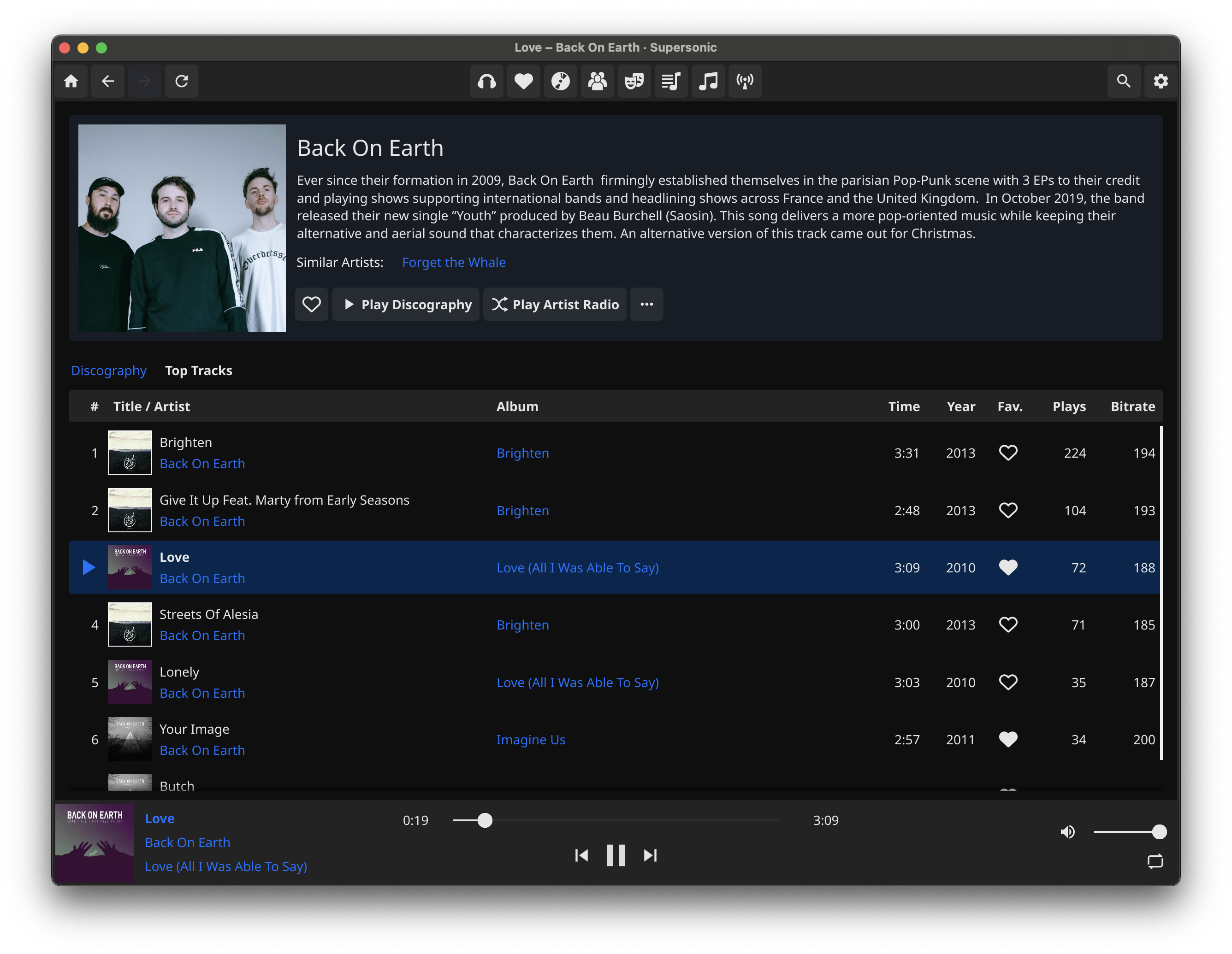Sort by the Title / Artist column

[151, 406]
